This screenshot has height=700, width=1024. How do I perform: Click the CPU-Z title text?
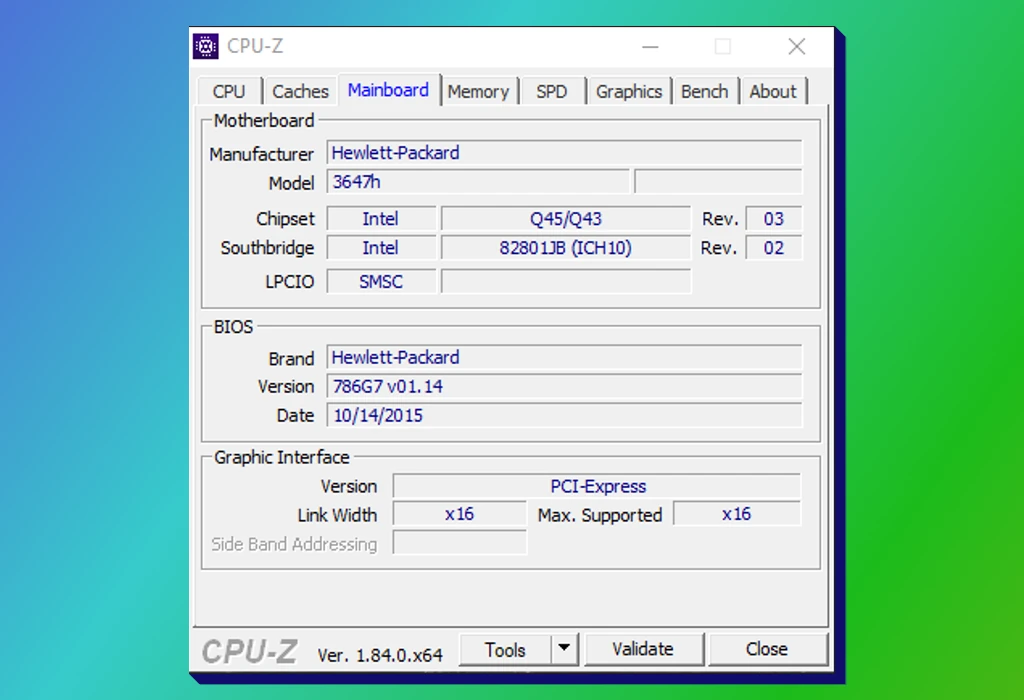point(255,46)
